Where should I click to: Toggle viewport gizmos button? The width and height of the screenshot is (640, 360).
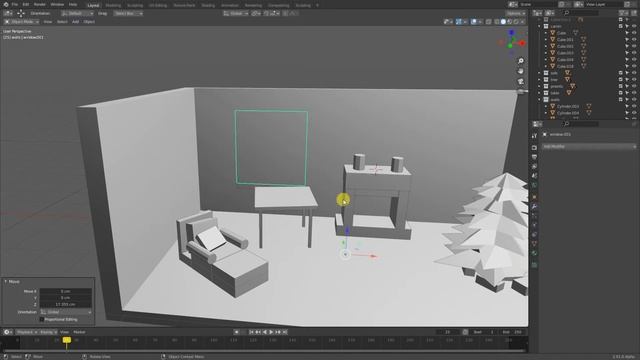pos(459,22)
